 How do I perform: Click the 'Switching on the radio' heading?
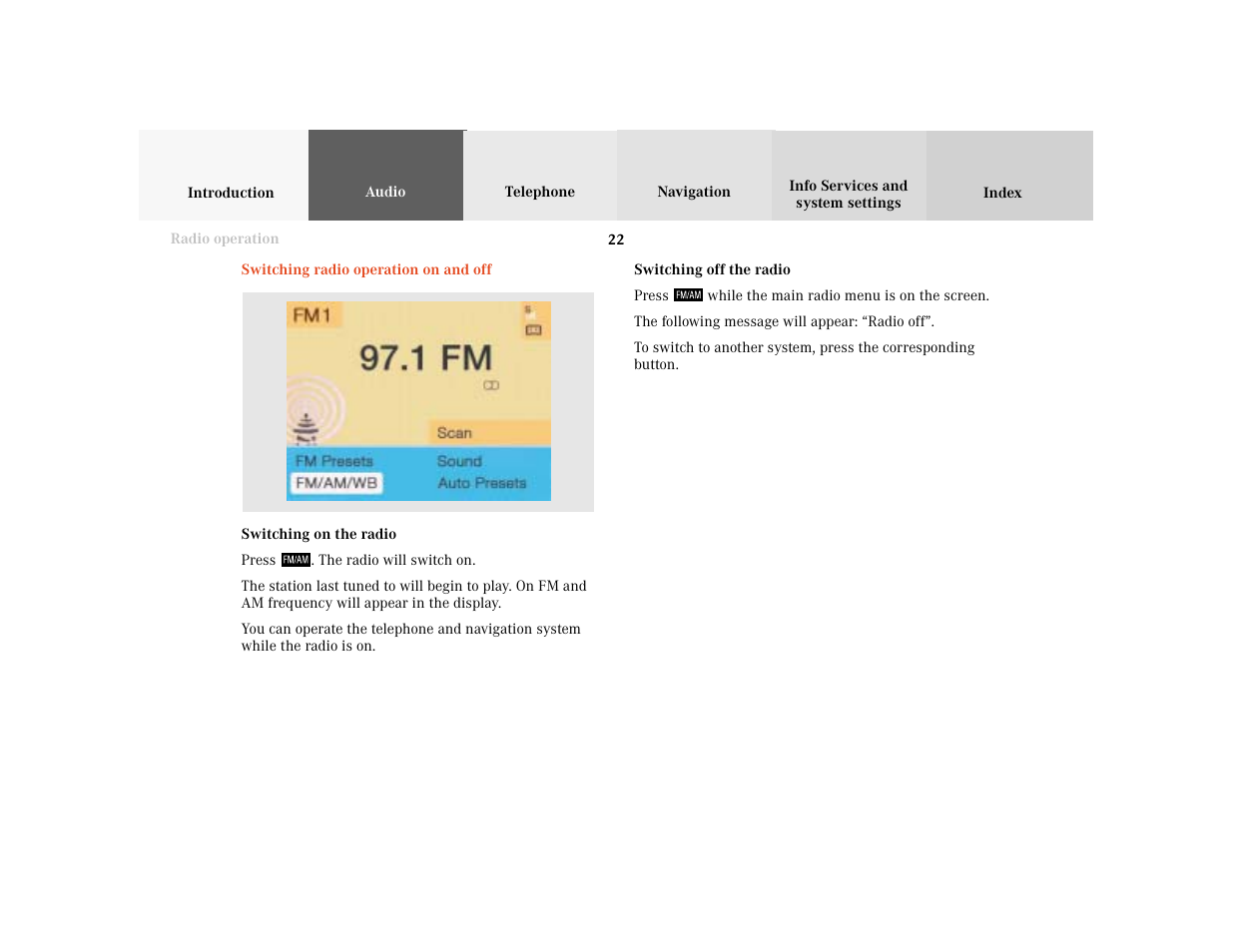318,534
